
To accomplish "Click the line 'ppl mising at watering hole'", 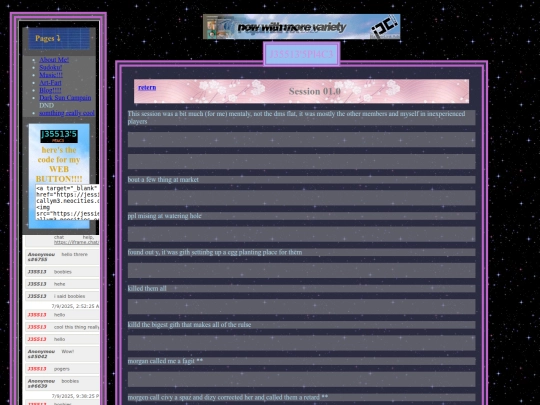I will (165, 216).
